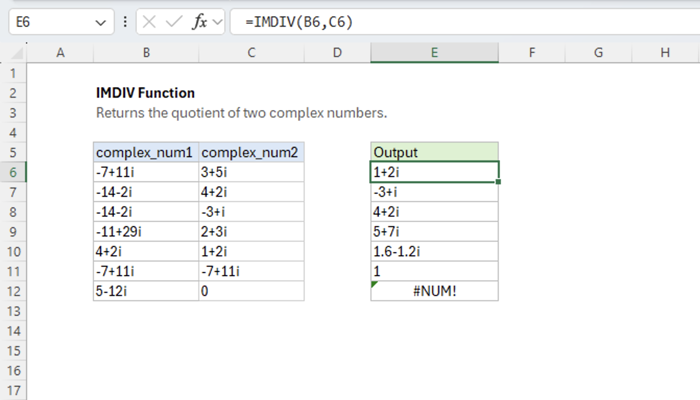This screenshot has width=700, height=400.
Task: Select row 1 header
Action: (x=13, y=73)
